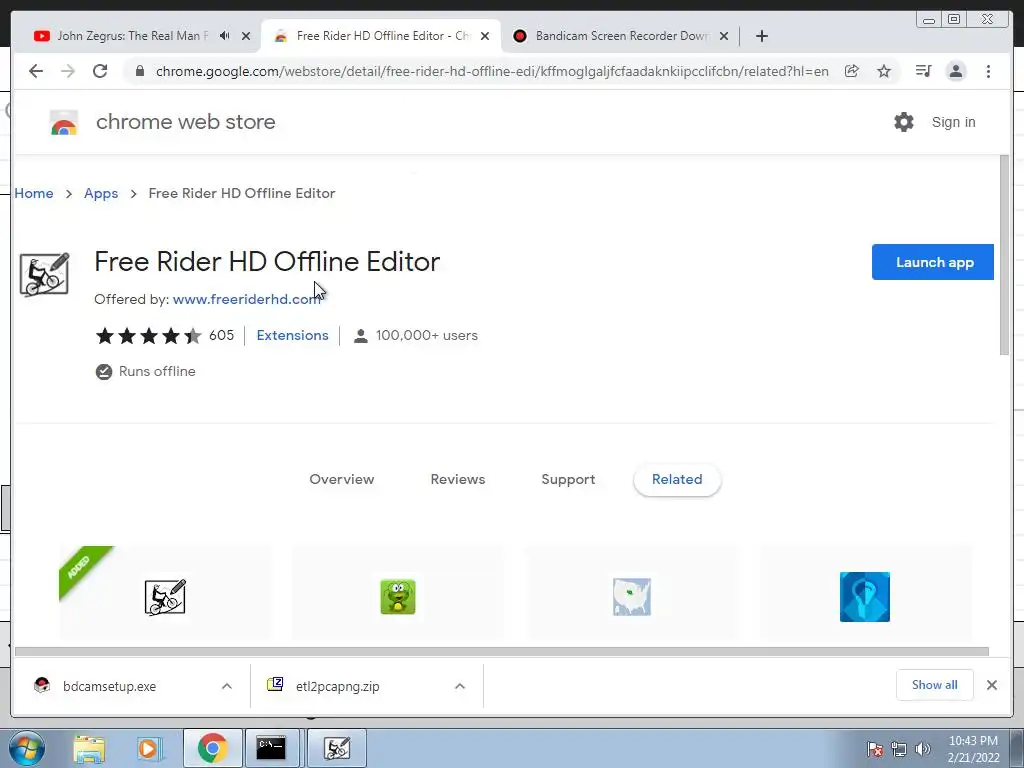Open downloaded etl2pcapng.zip
The height and width of the screenshot is (768, 1024).
point(337,686)
